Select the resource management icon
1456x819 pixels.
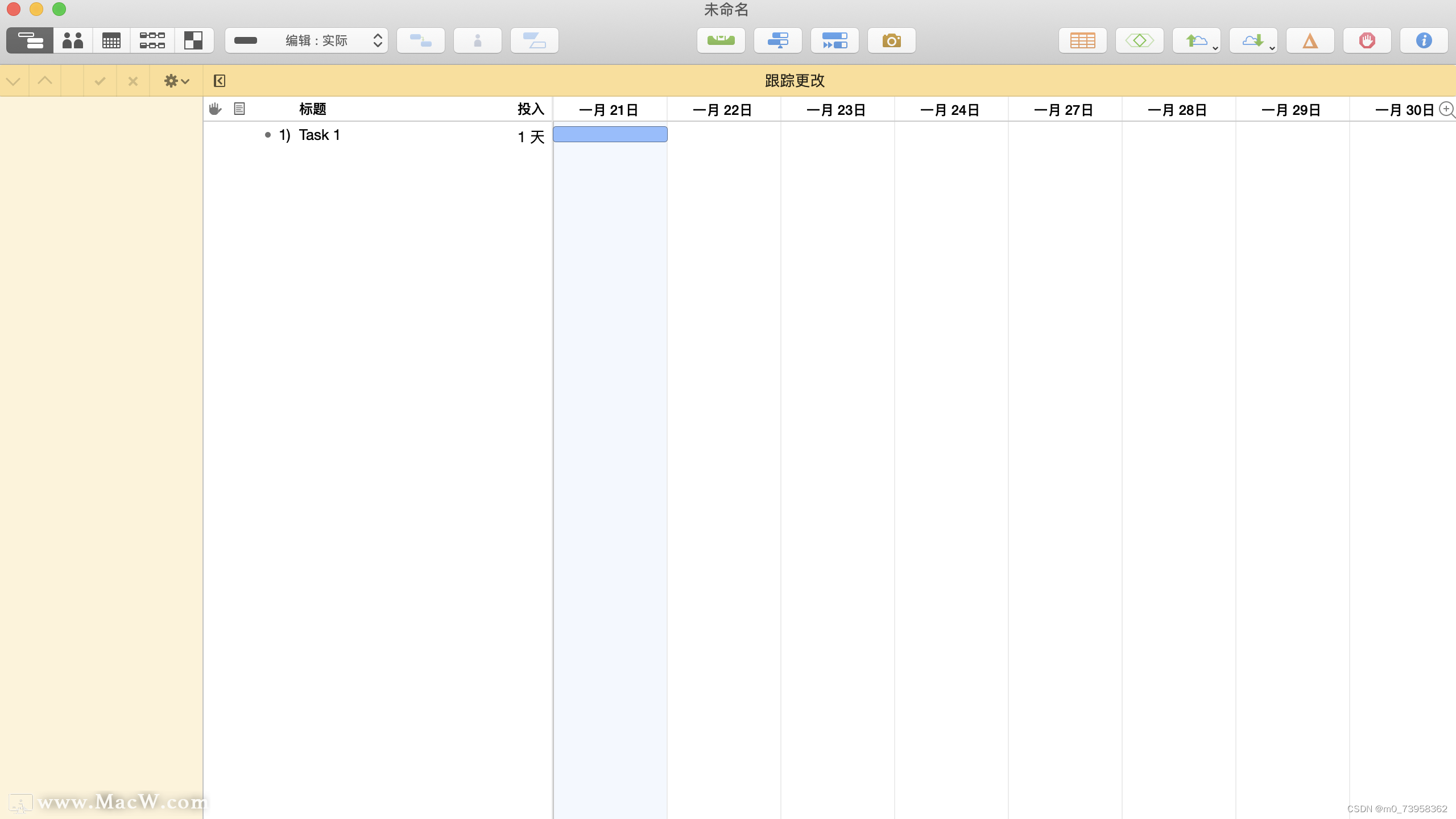click(72, 40)
